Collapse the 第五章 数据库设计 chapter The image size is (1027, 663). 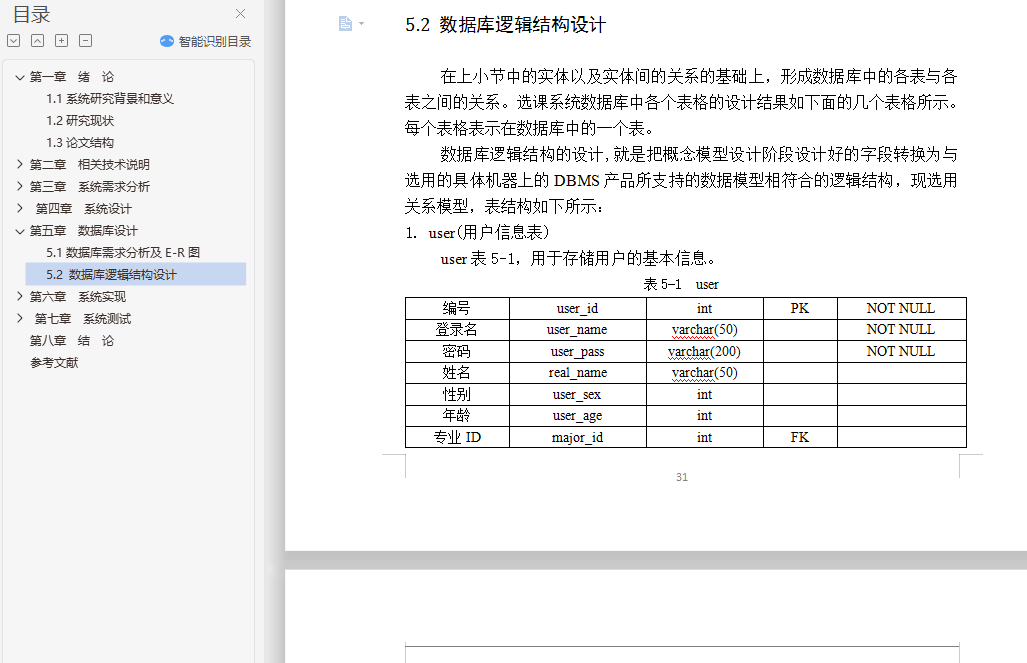coord(20,231)
